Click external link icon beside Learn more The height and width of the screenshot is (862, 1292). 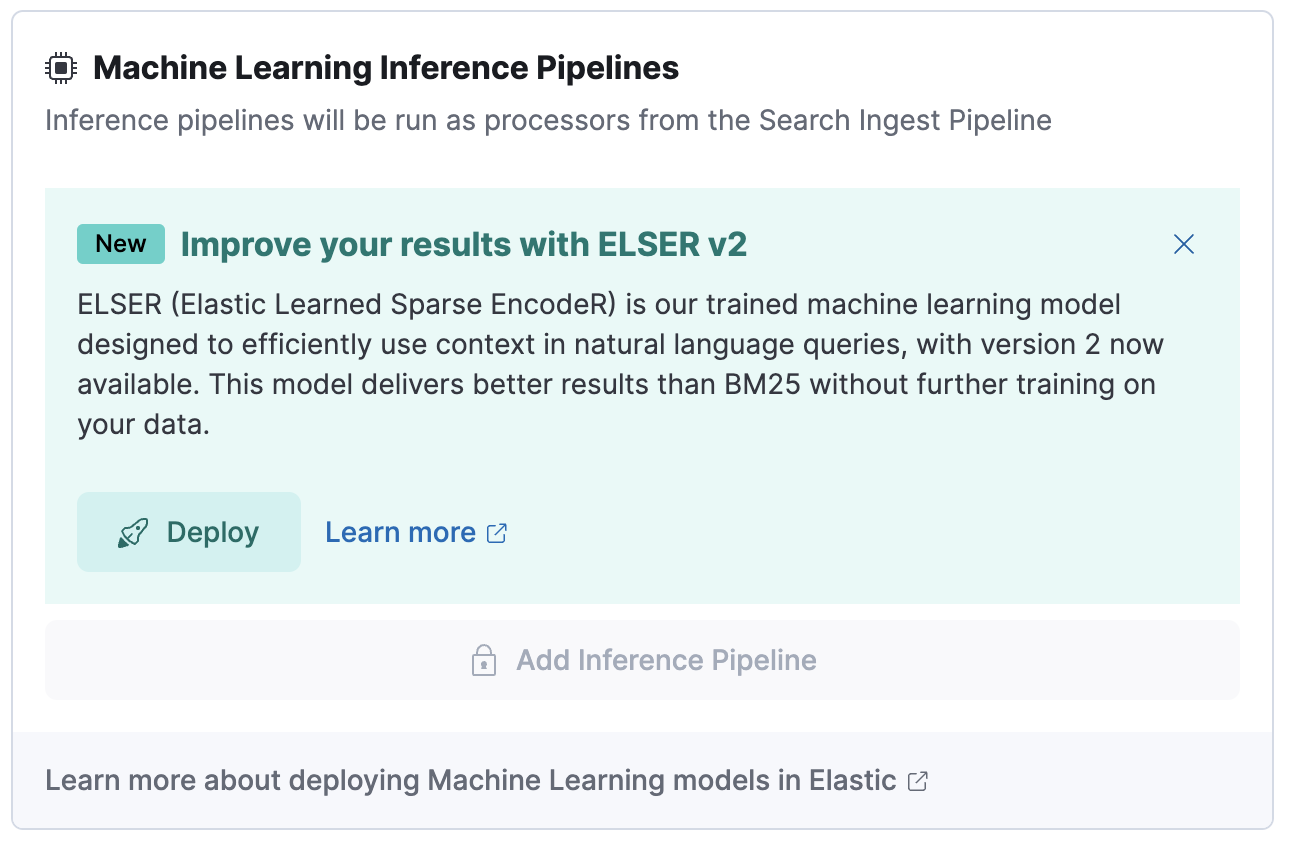pos(497,533)
